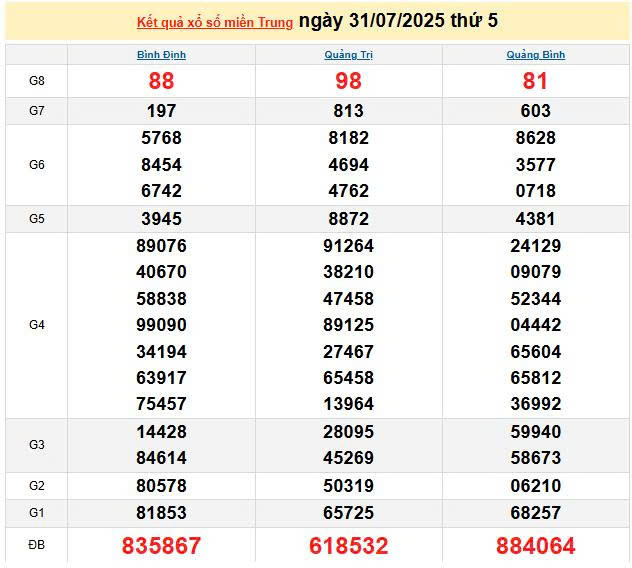
Task: Select G7 number 197
Action: click(161, 111)
